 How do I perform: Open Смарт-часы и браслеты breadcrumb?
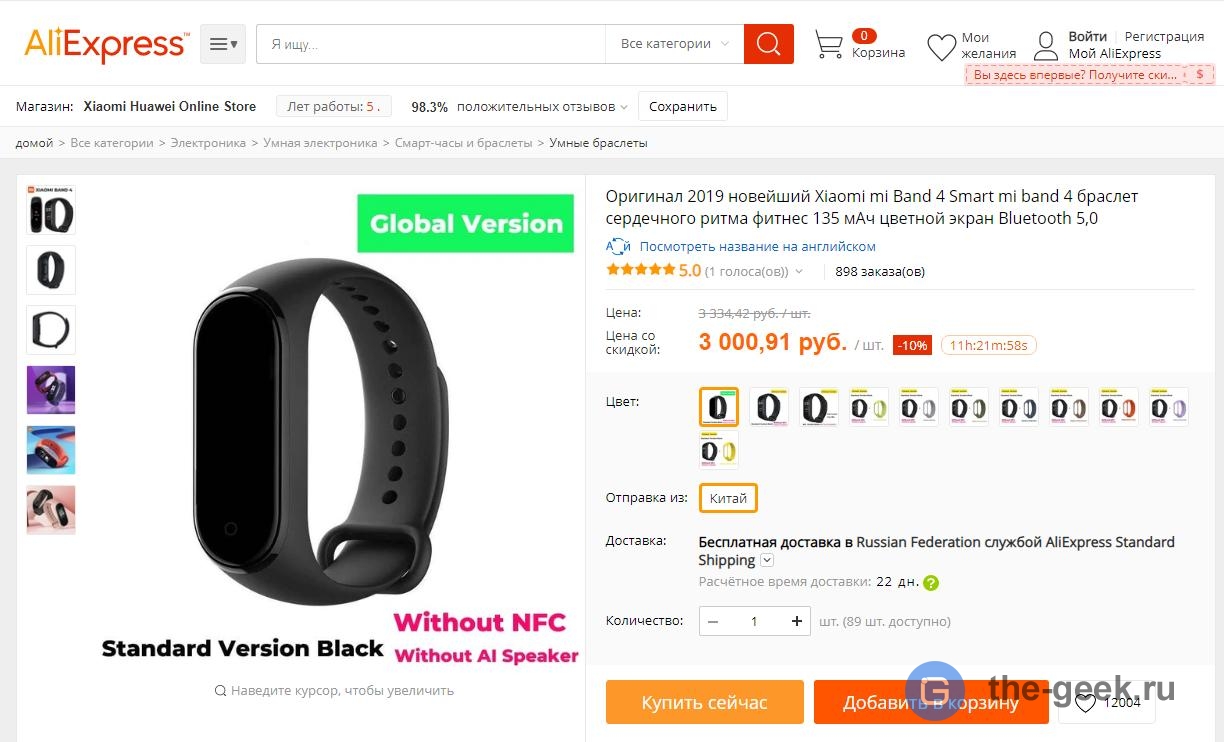[x=463, y=143]
